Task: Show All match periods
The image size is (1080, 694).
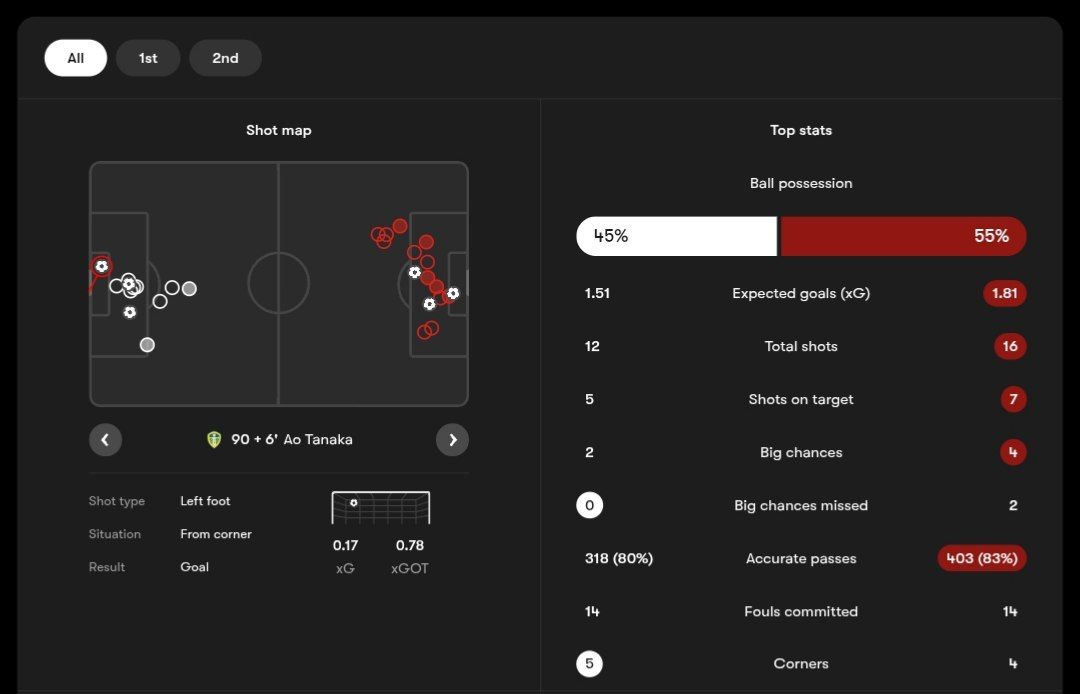Action: point(75,58)
